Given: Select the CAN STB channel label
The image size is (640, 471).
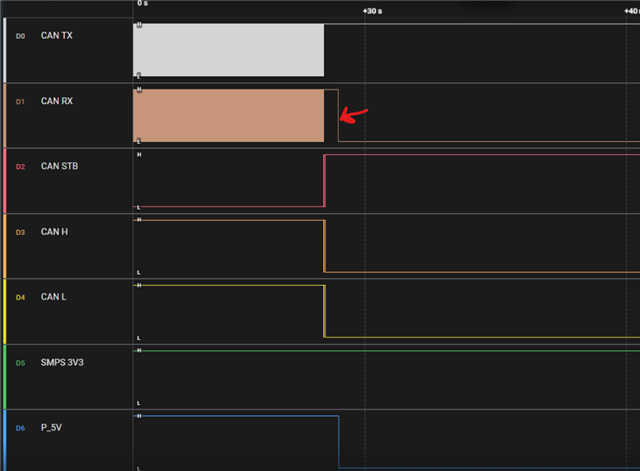Looking at the screenshot, I should point(59,166).
